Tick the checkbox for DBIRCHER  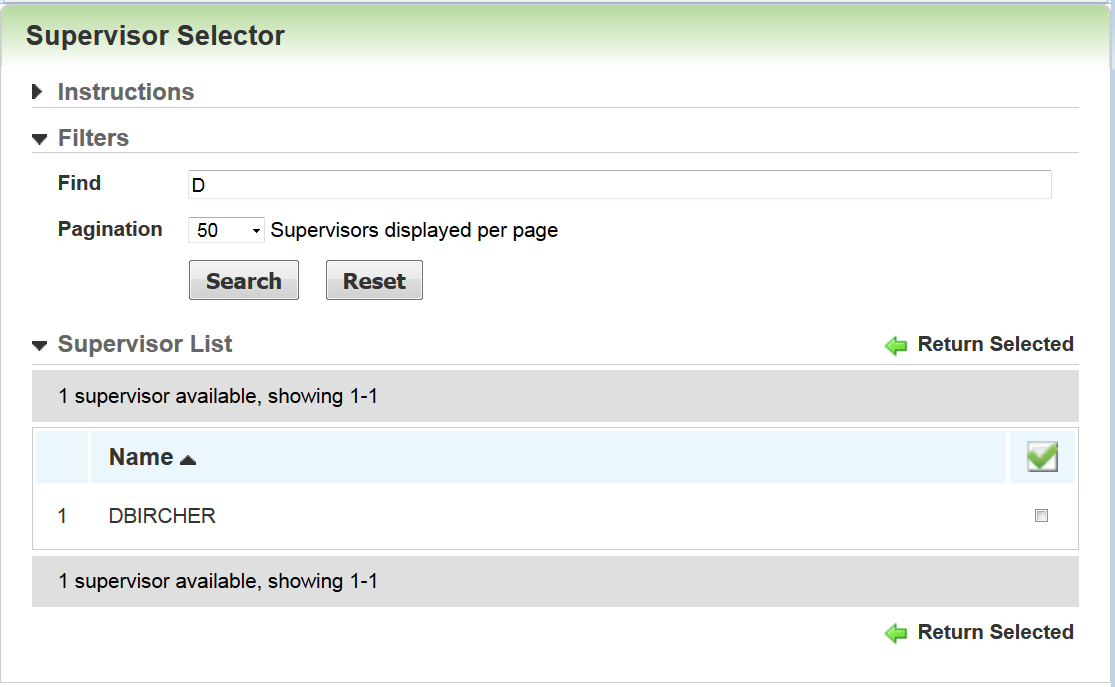1041,516
